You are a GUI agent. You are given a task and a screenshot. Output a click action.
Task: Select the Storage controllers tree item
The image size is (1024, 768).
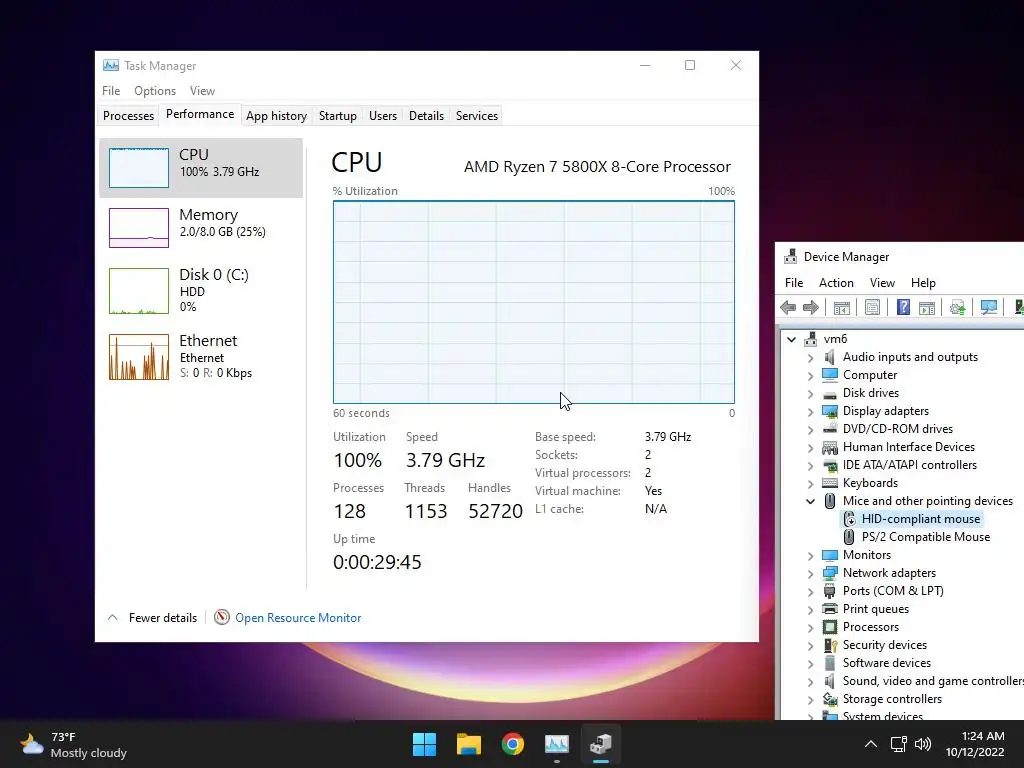click(892, 699)
